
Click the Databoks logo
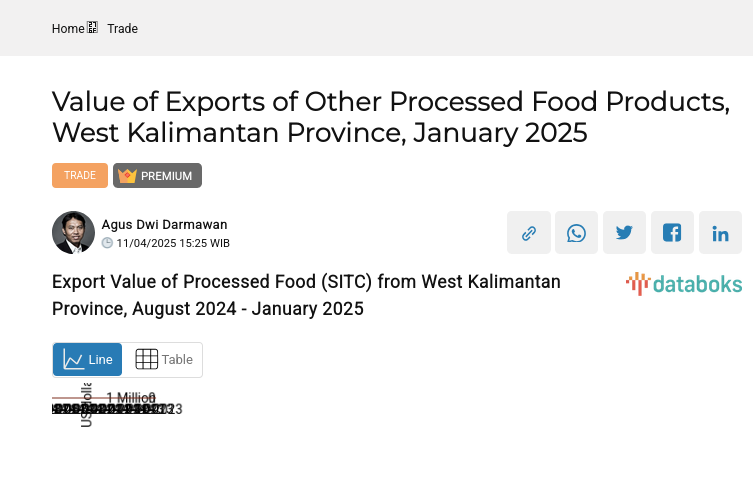pos(684,284)
